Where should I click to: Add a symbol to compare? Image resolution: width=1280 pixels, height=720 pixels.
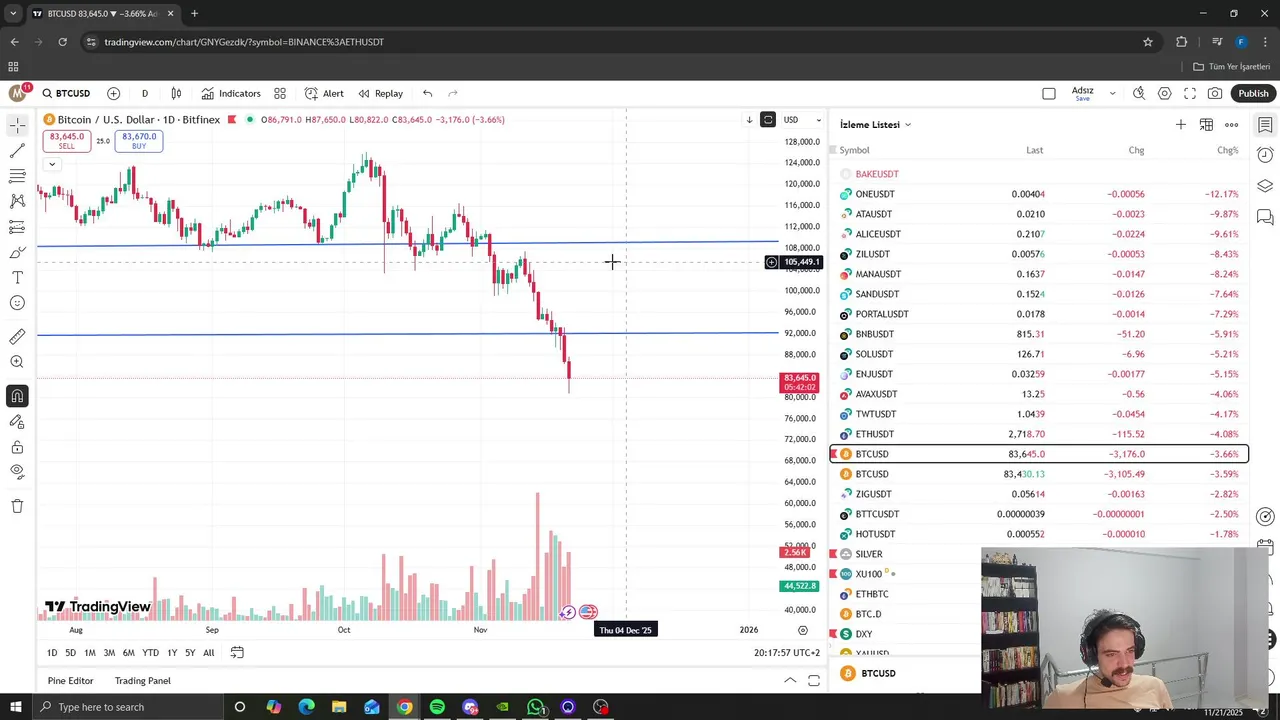pyautogui.click(x=113, y=93)
